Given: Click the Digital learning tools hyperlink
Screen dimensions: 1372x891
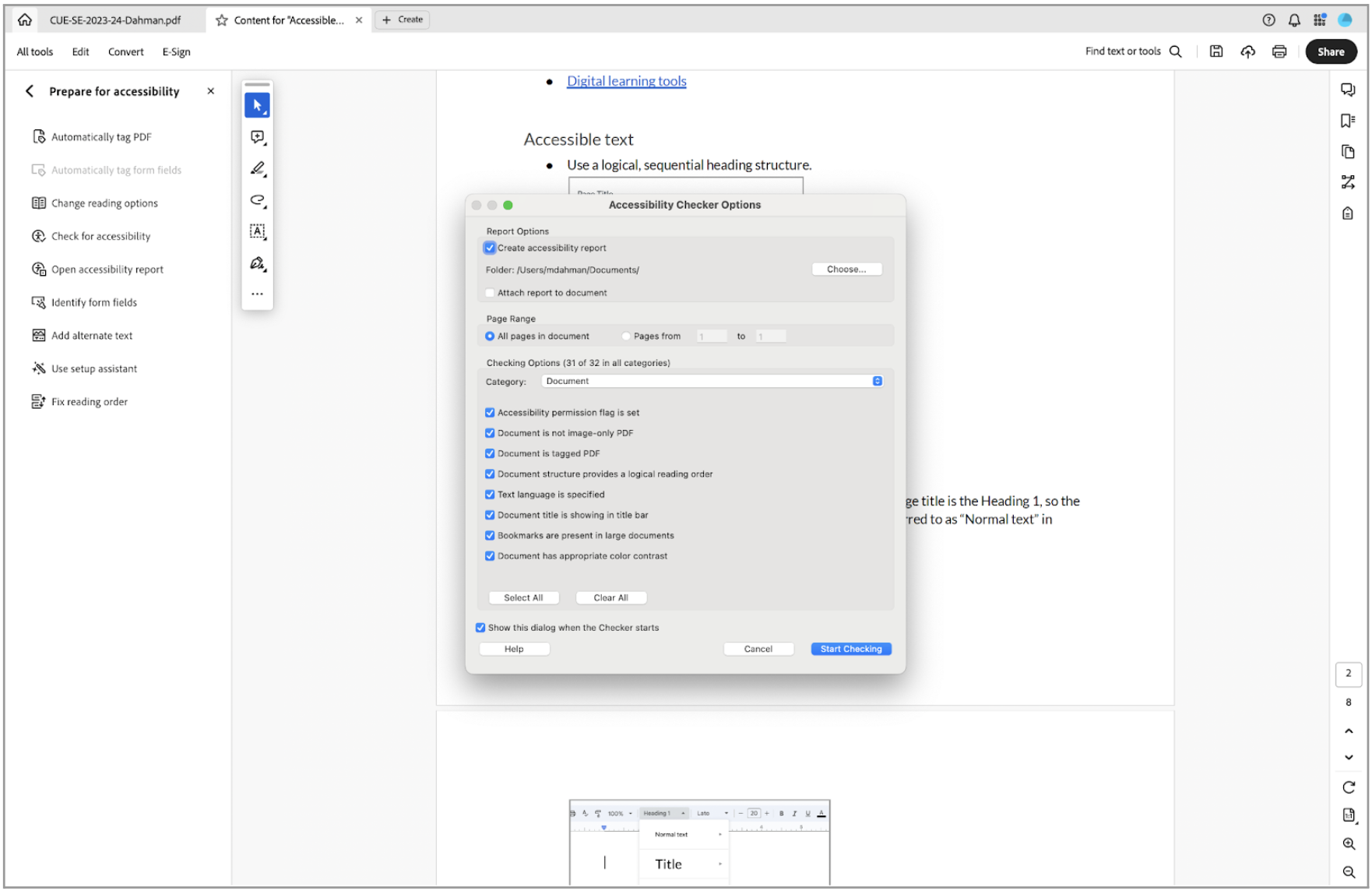Looking at the screenshot, I should click(x=626, y=80).
